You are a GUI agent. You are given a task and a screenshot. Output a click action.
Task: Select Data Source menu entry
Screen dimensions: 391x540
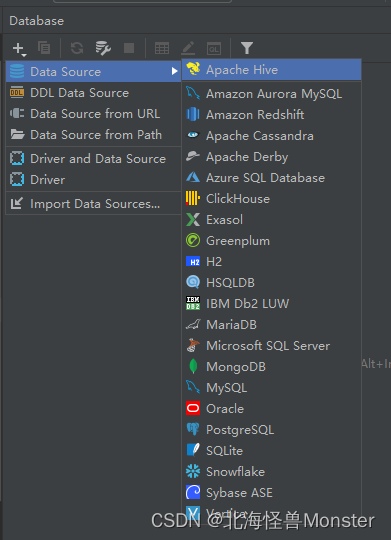[93, 72]
